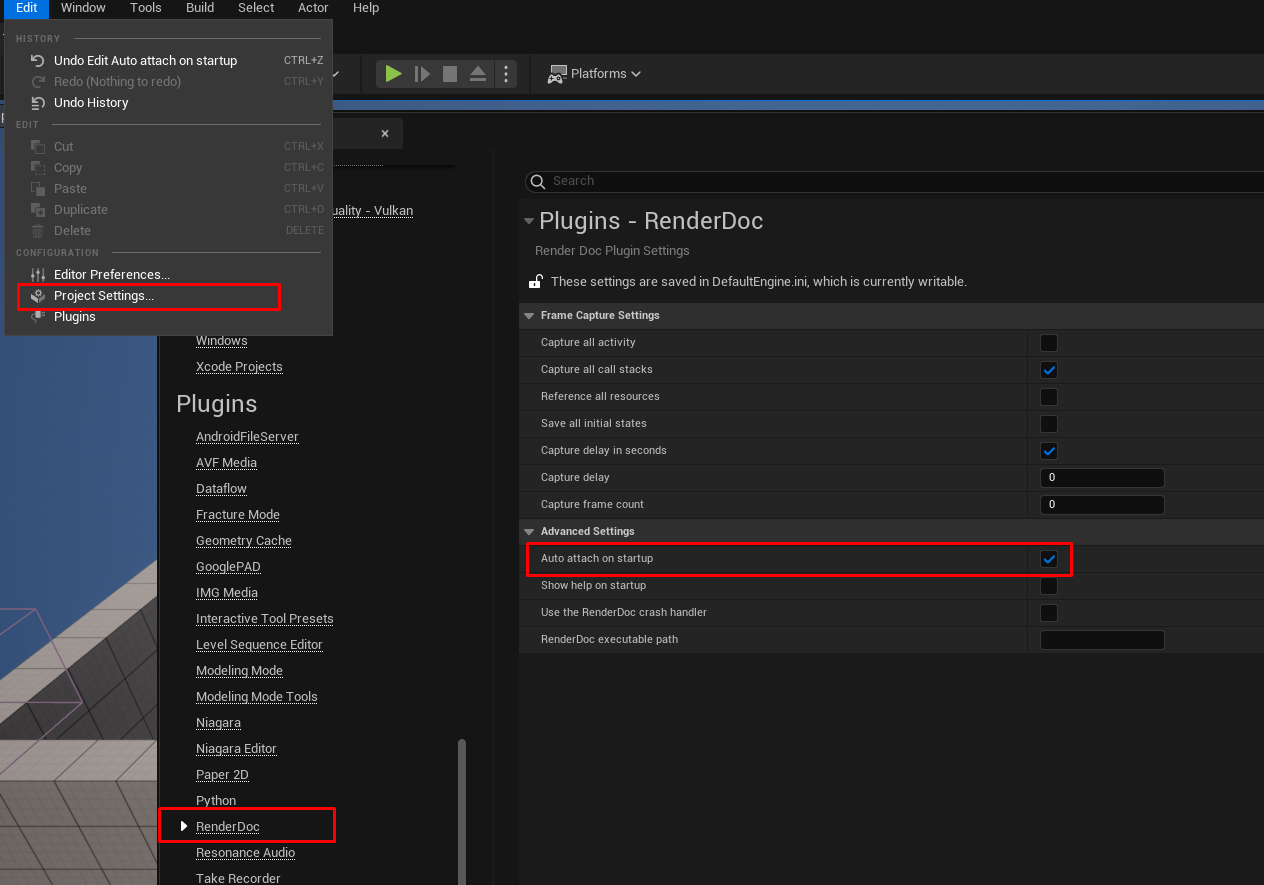Open the Window menu
The image size is (1264, 885).
(83, 8)
